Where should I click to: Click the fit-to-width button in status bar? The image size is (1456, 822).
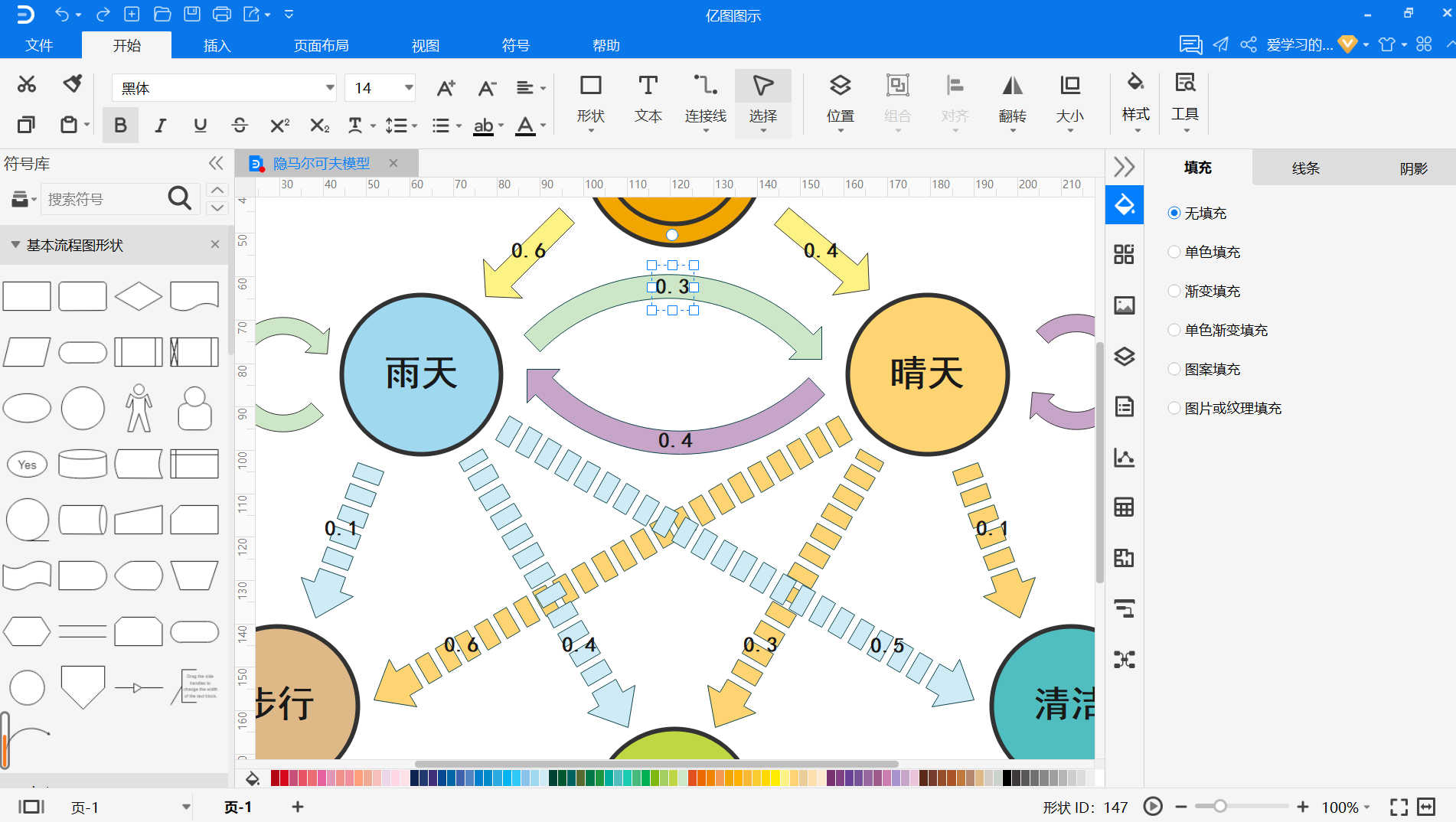pyautogui.click(x=1427, y=807)
